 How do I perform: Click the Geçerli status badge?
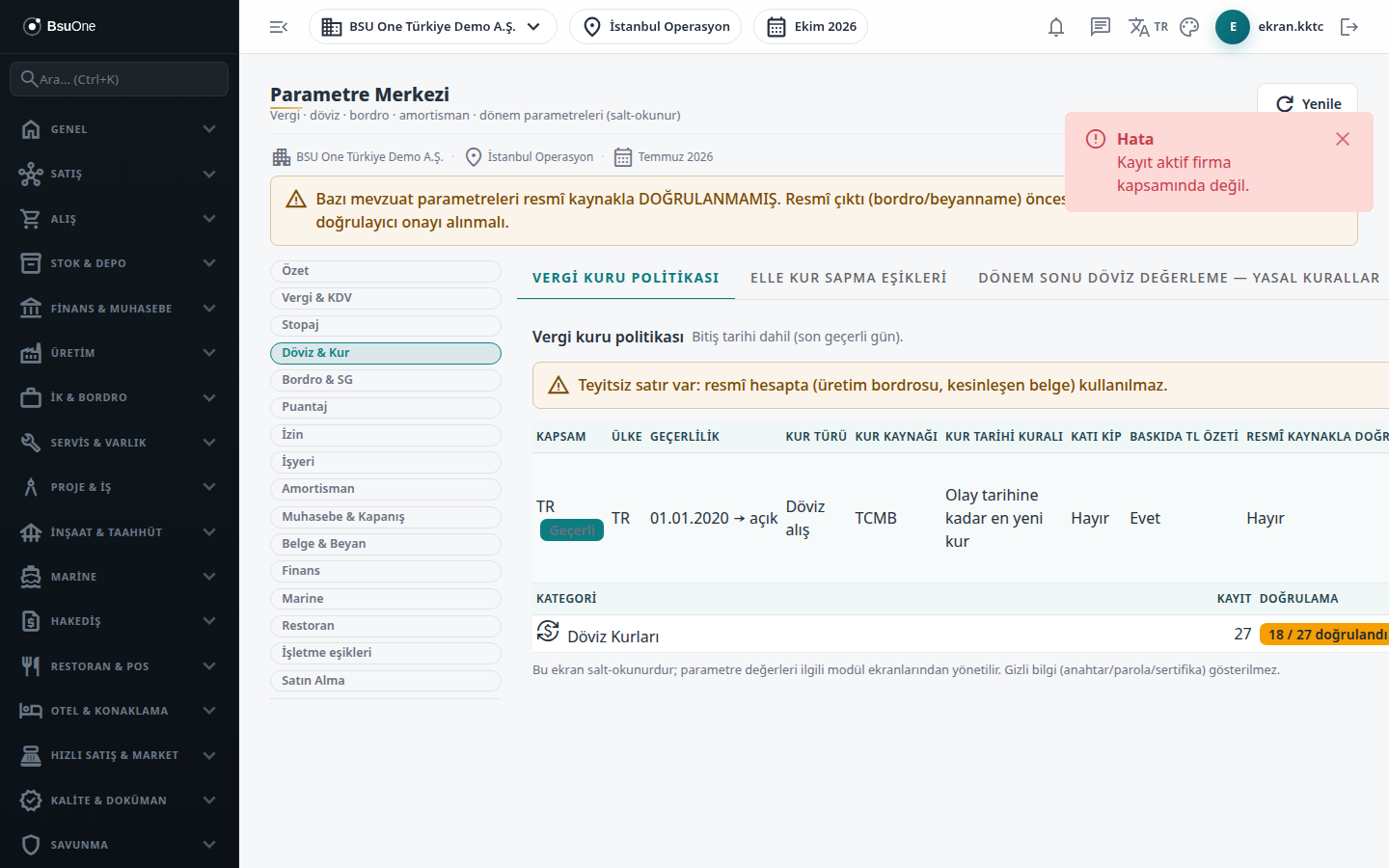(x=572, y=530)
